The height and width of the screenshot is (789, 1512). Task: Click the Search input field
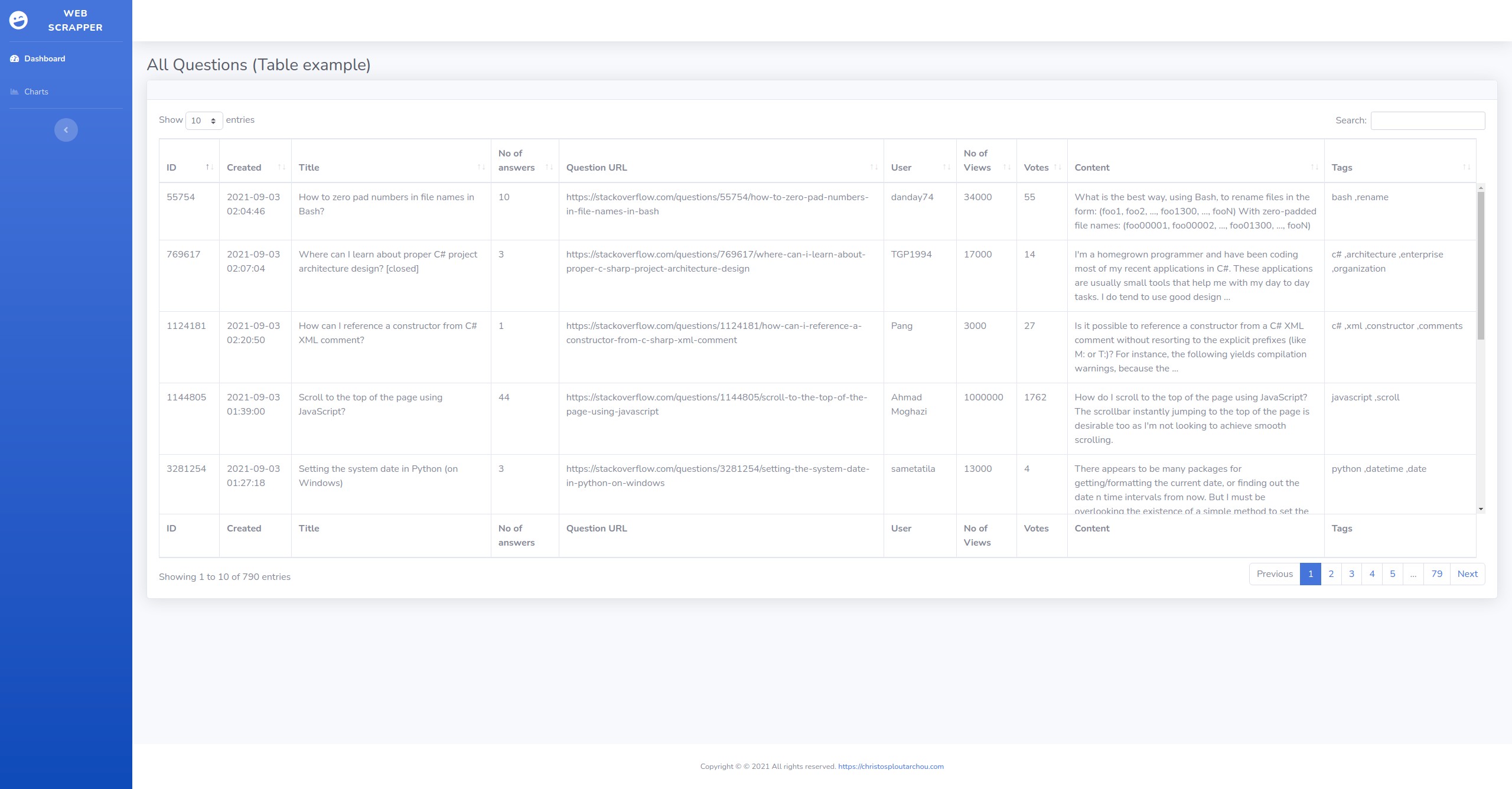[1428, 120]
